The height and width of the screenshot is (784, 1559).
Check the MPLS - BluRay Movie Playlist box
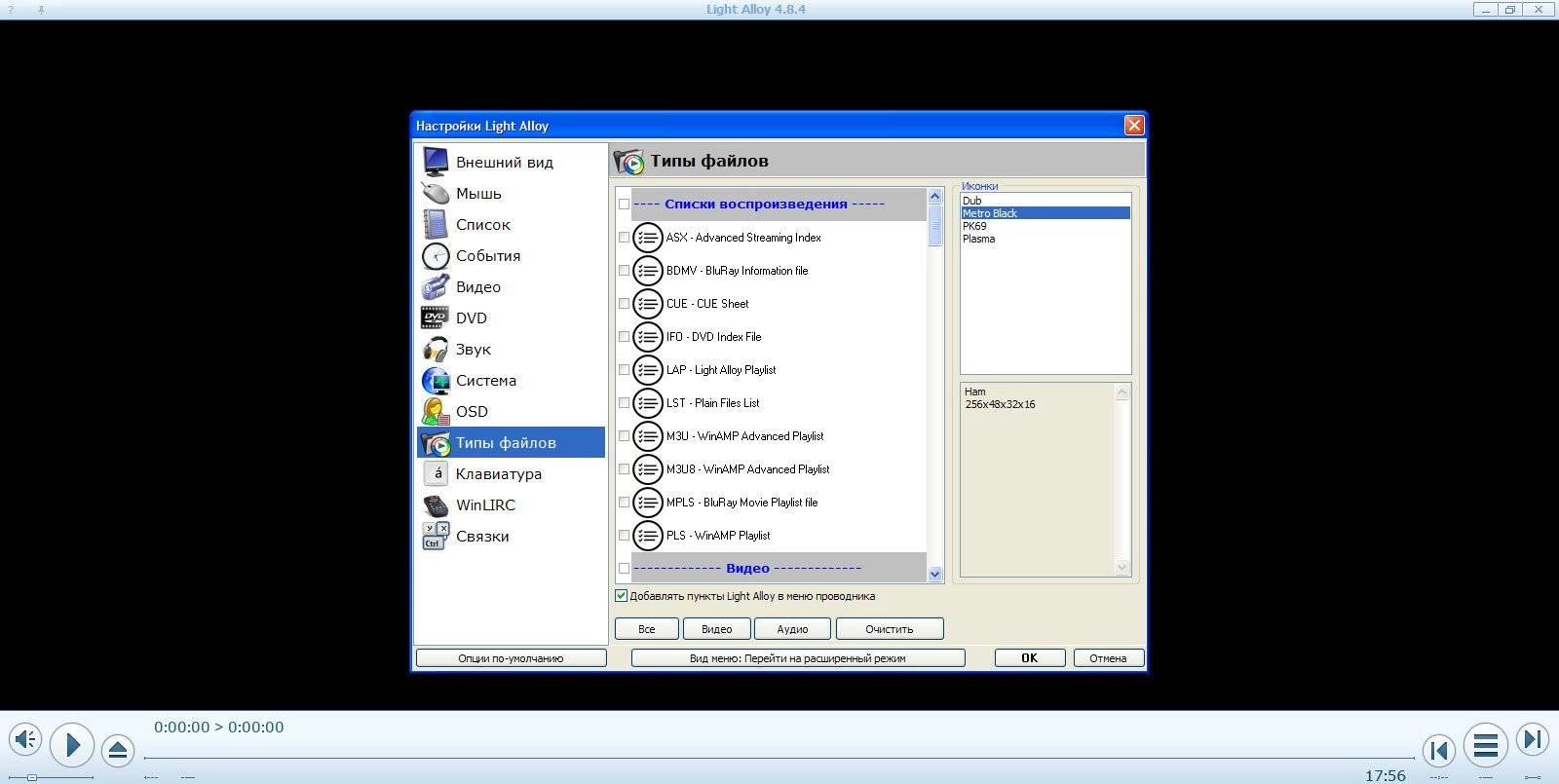click(624, 503)
